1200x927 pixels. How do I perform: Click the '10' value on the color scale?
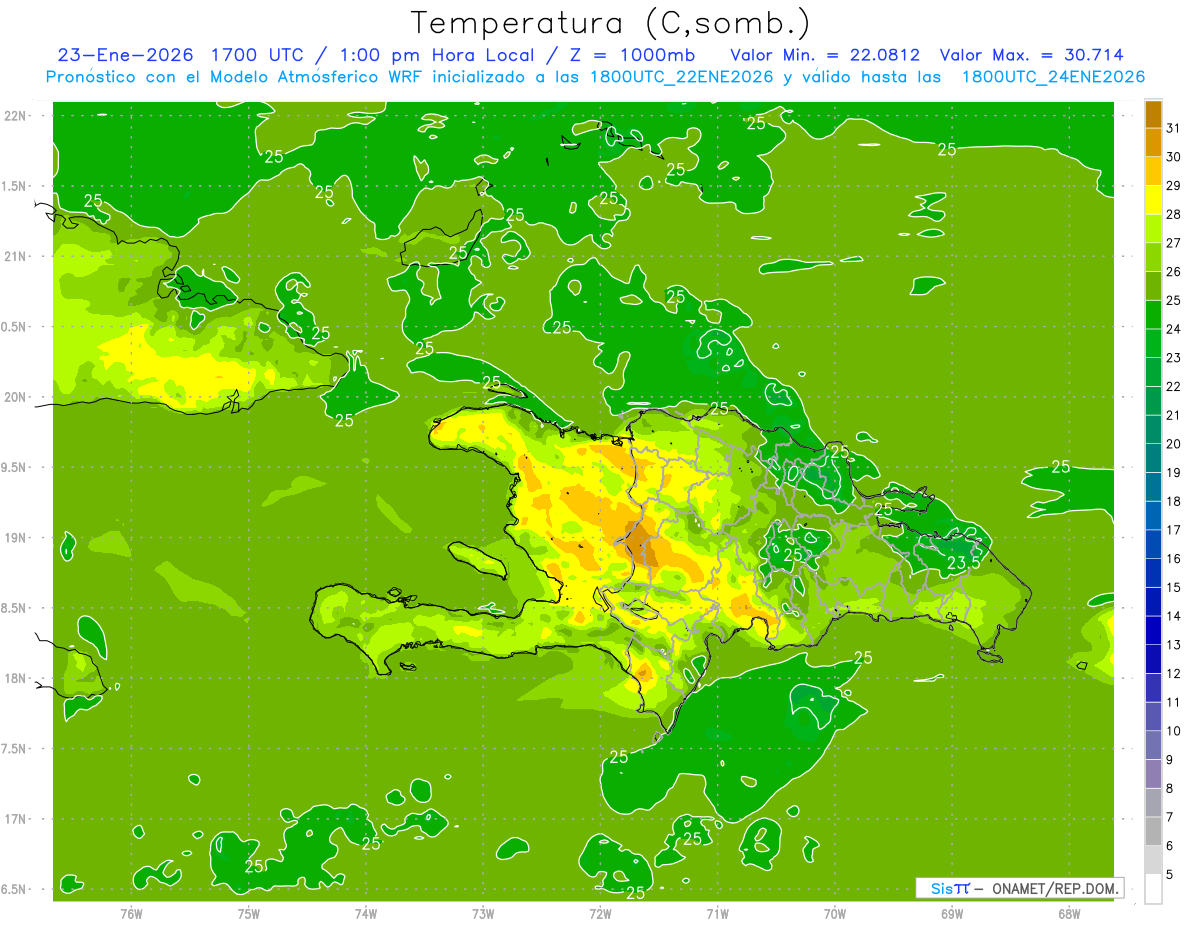[1174, 731]
